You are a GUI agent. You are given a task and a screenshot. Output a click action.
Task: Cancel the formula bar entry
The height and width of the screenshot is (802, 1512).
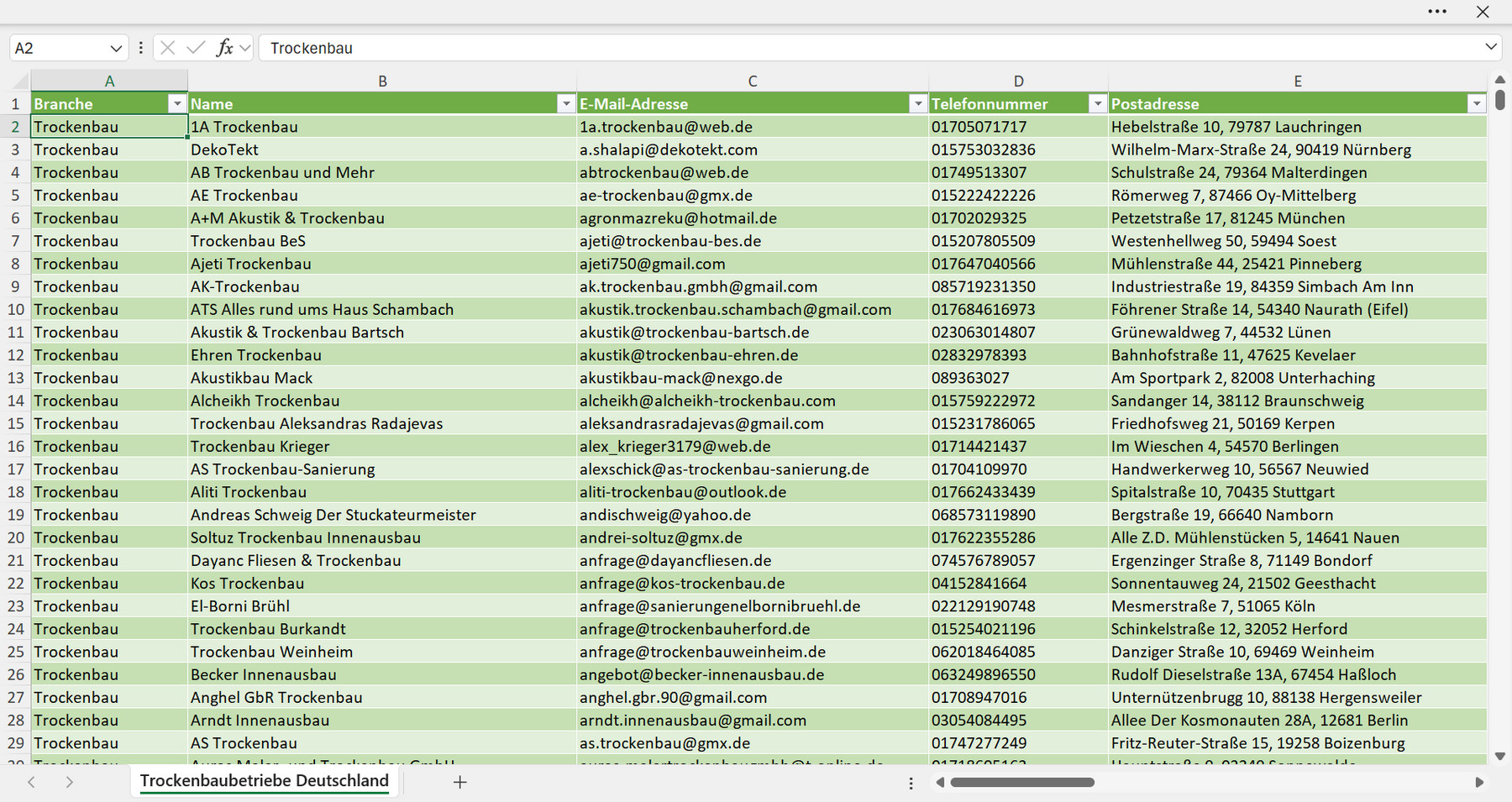[167, 48]
